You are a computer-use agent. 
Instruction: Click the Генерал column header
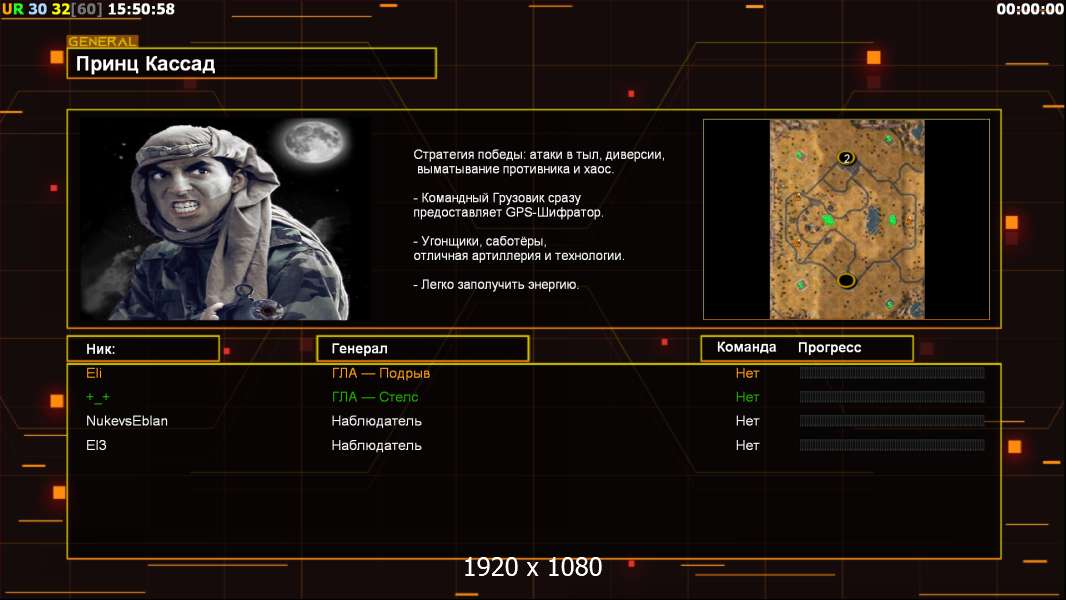coord(422,348)
